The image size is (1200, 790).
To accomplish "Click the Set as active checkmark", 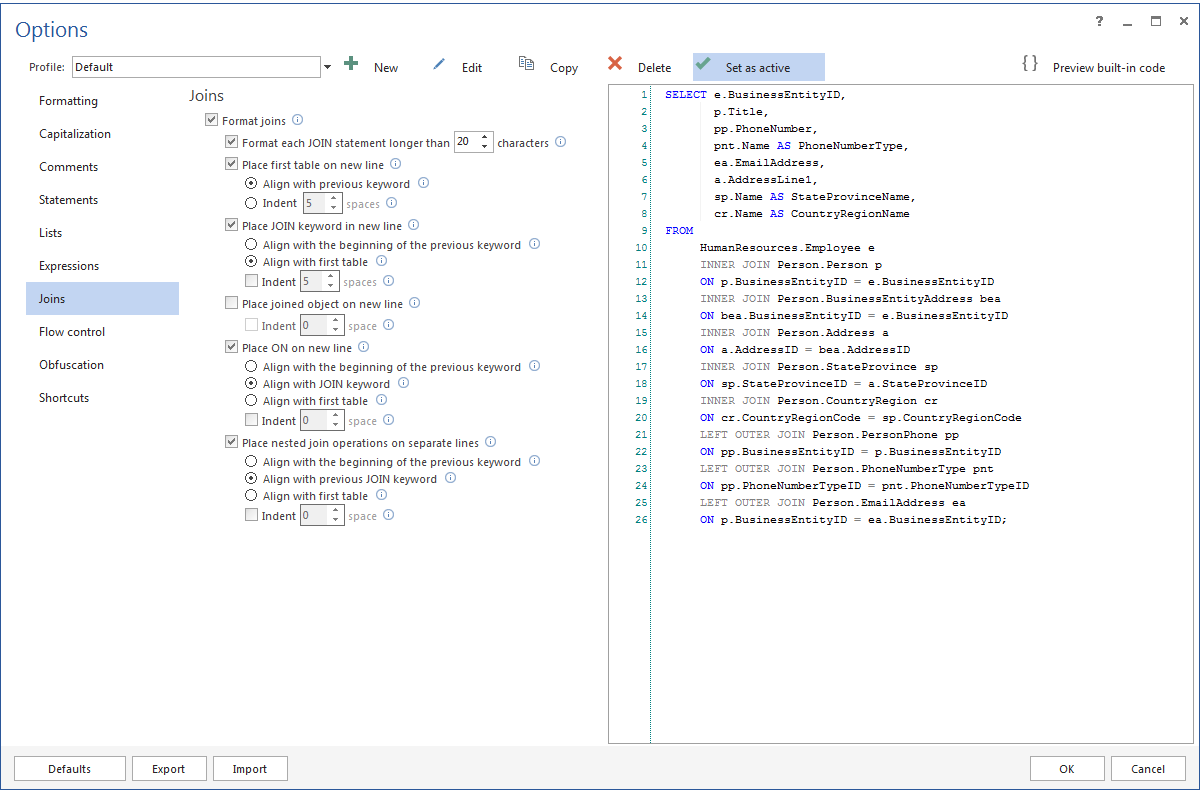I will pyautogui.click(x=704, y=63).
